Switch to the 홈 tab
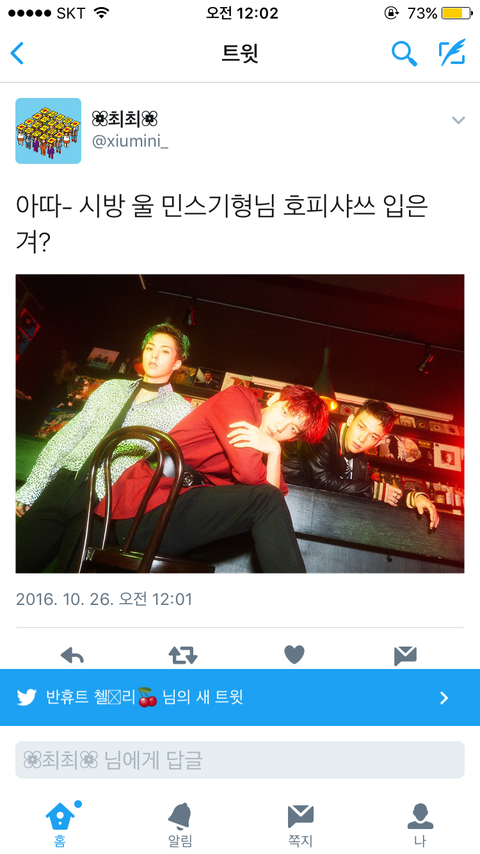Image resolution: width=480 pixels, height=854 pixels. coord(60,824)
